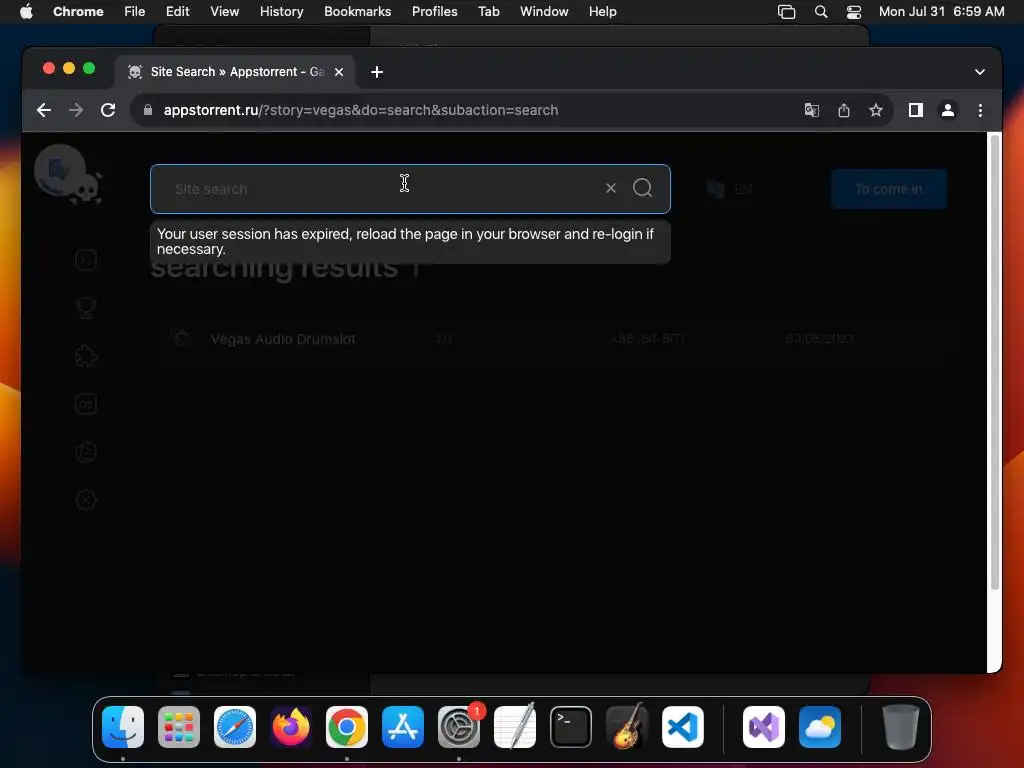The image size is (1024, 768).
Task: Open Control Center in menu bar
Action: point(854,12)
